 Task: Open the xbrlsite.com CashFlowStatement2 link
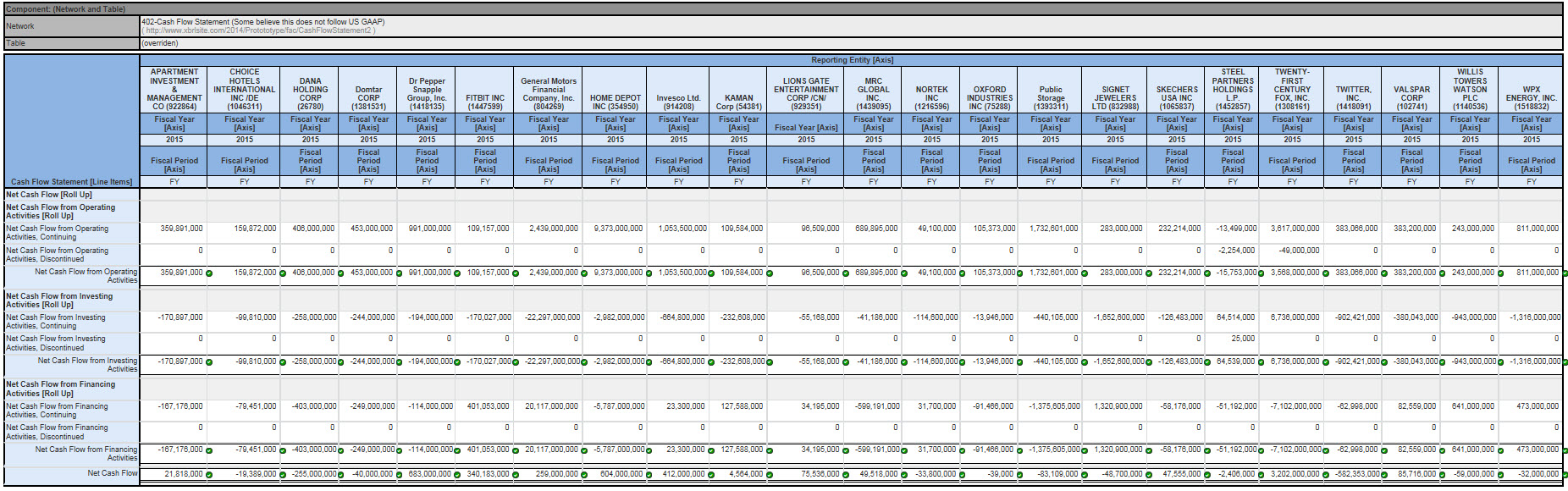point(258,30)
